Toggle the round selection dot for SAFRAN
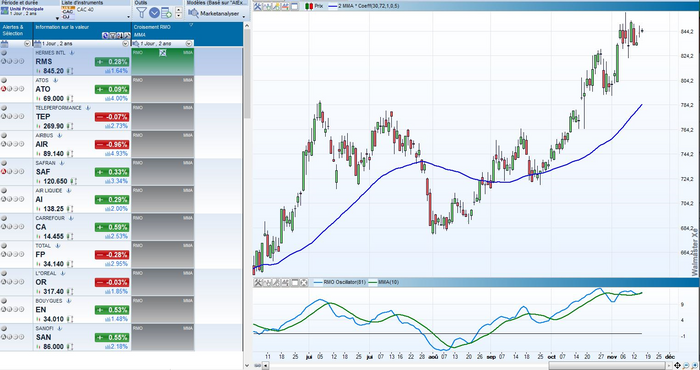700x370 pixels. pyautogui.click(x=4, y=163)
